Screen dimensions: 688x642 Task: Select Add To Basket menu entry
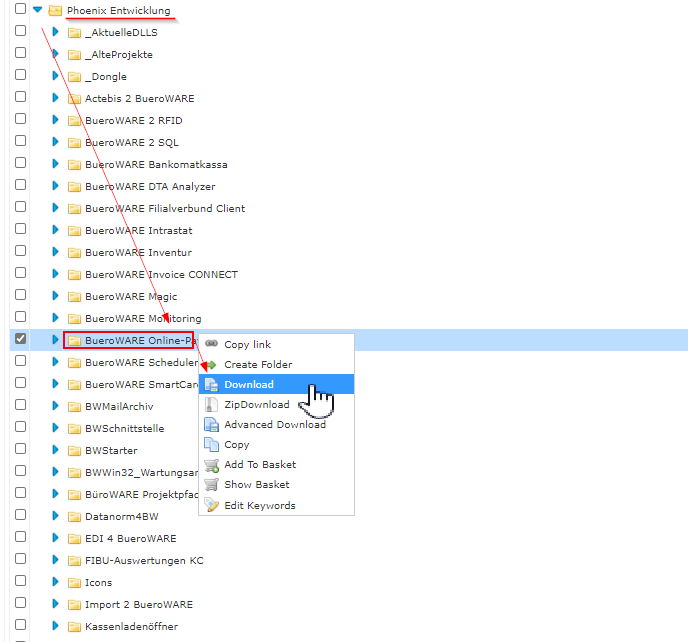pos(276,464)
